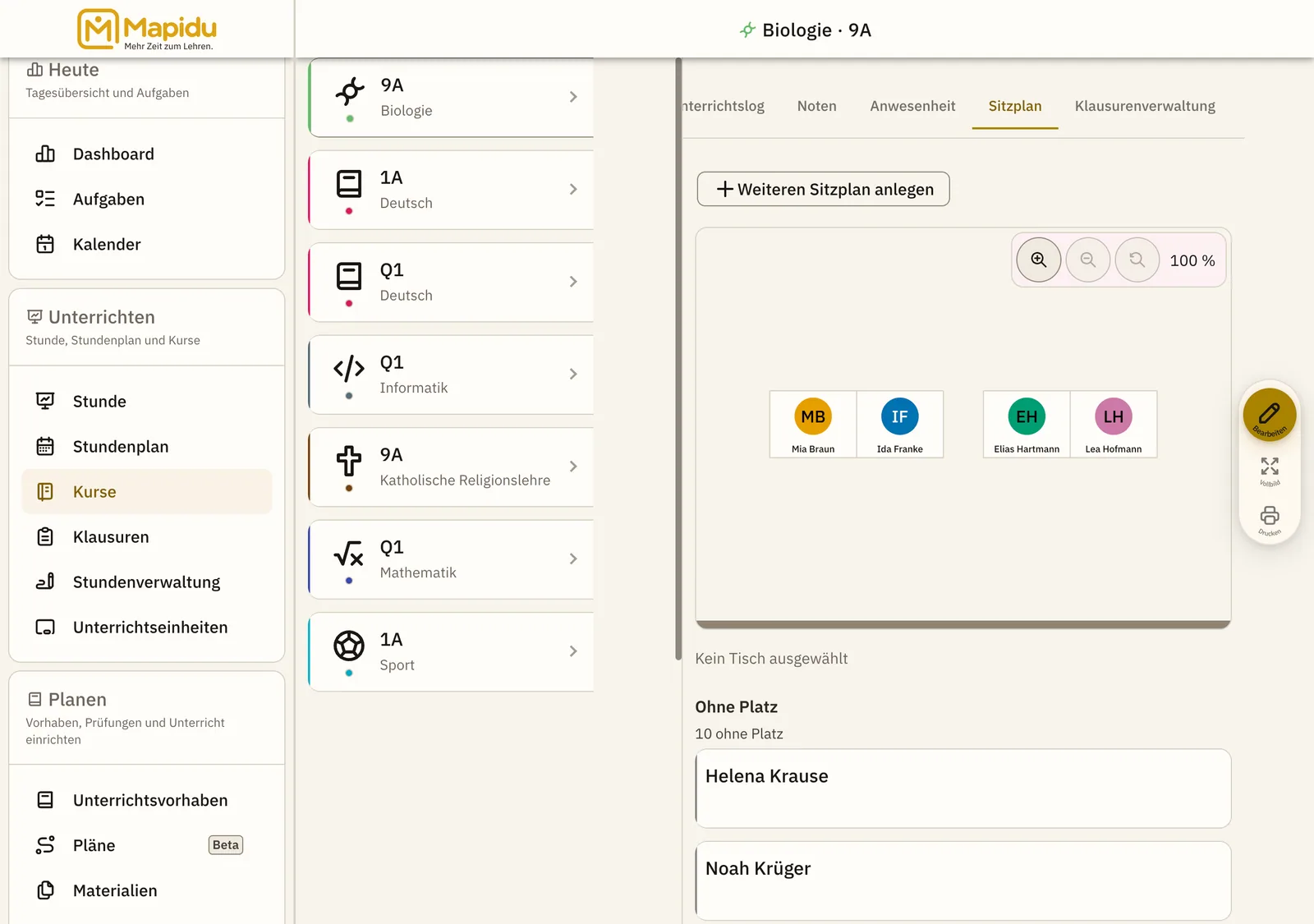This screenshot has height=924, width=1314.
Task: Zoom in on the seating plan
Action: (1039, 260)
